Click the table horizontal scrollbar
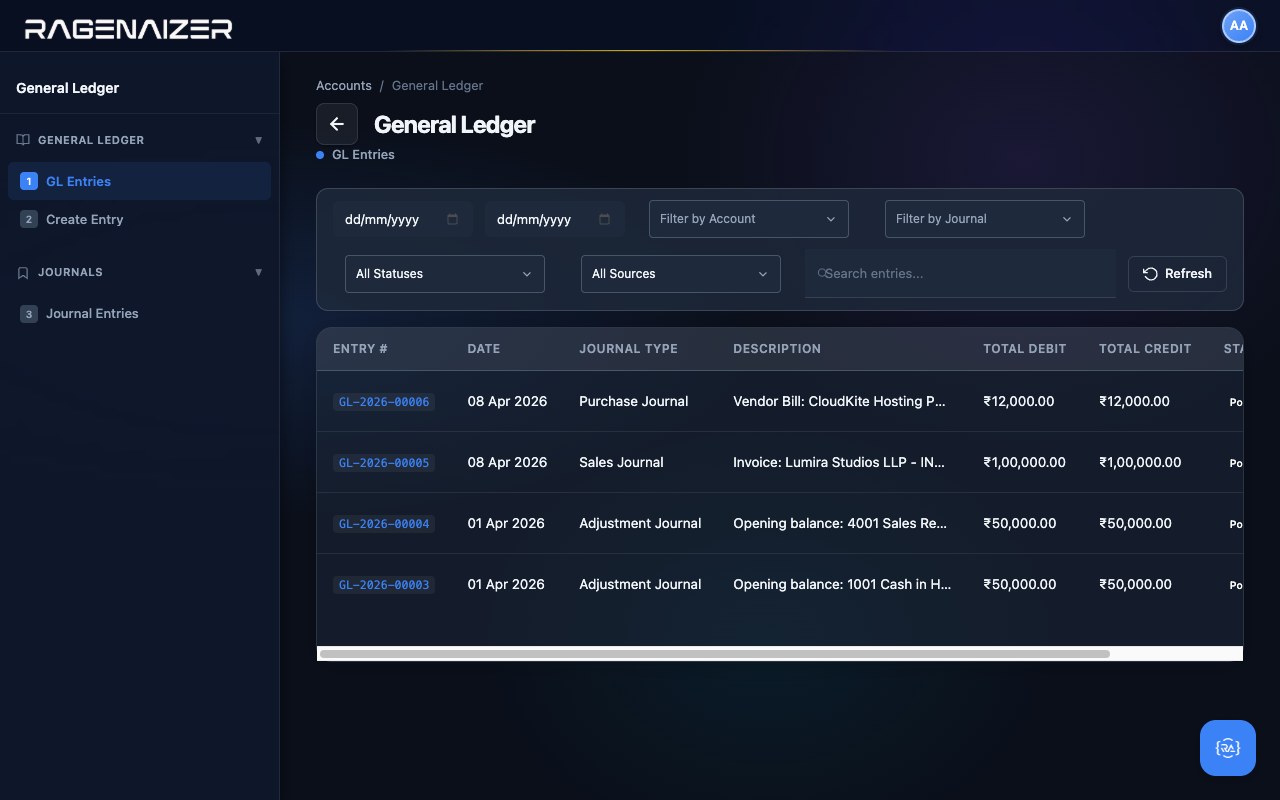This screenshot has height=800, width=1280. 714,654
